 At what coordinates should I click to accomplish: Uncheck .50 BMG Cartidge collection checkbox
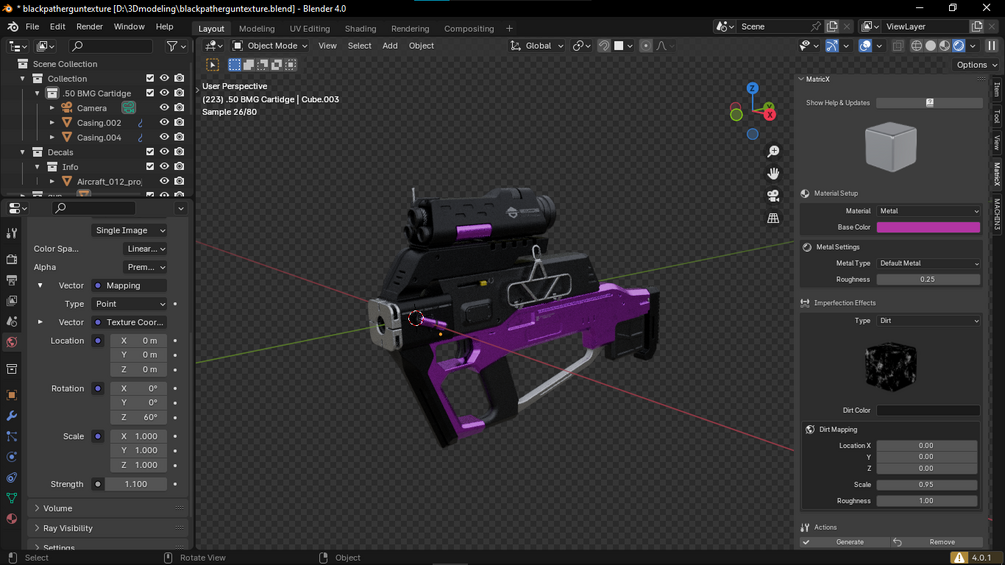pyautogui.click(x=150, y=93)
